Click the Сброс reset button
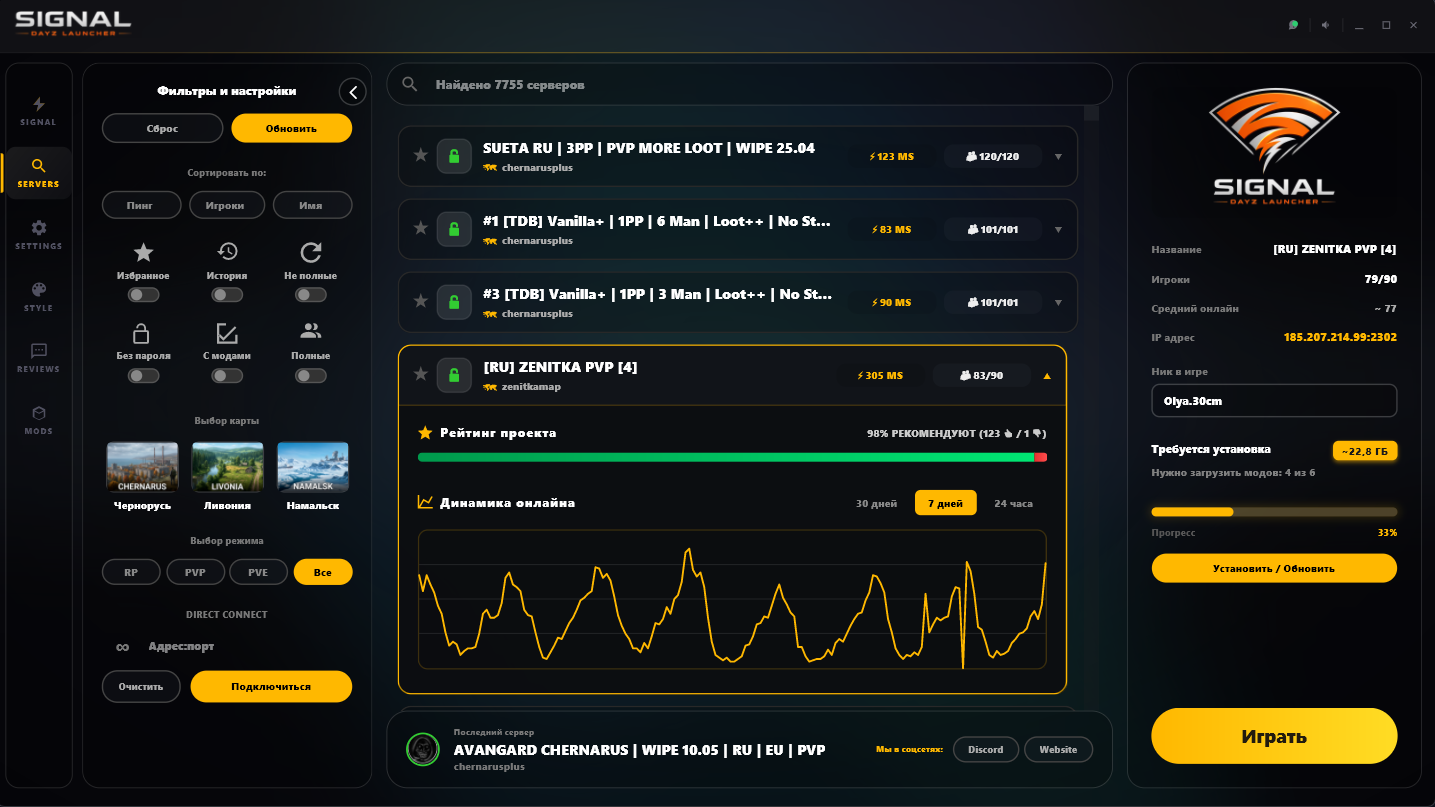The width and height of the screenshot is (1435, 807). (162, 128)
